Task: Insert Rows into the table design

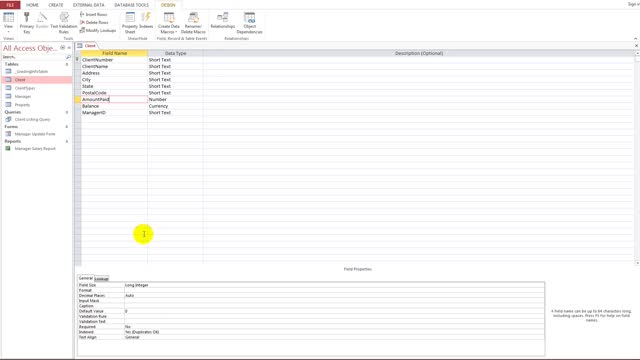Action: coord(93,14)
